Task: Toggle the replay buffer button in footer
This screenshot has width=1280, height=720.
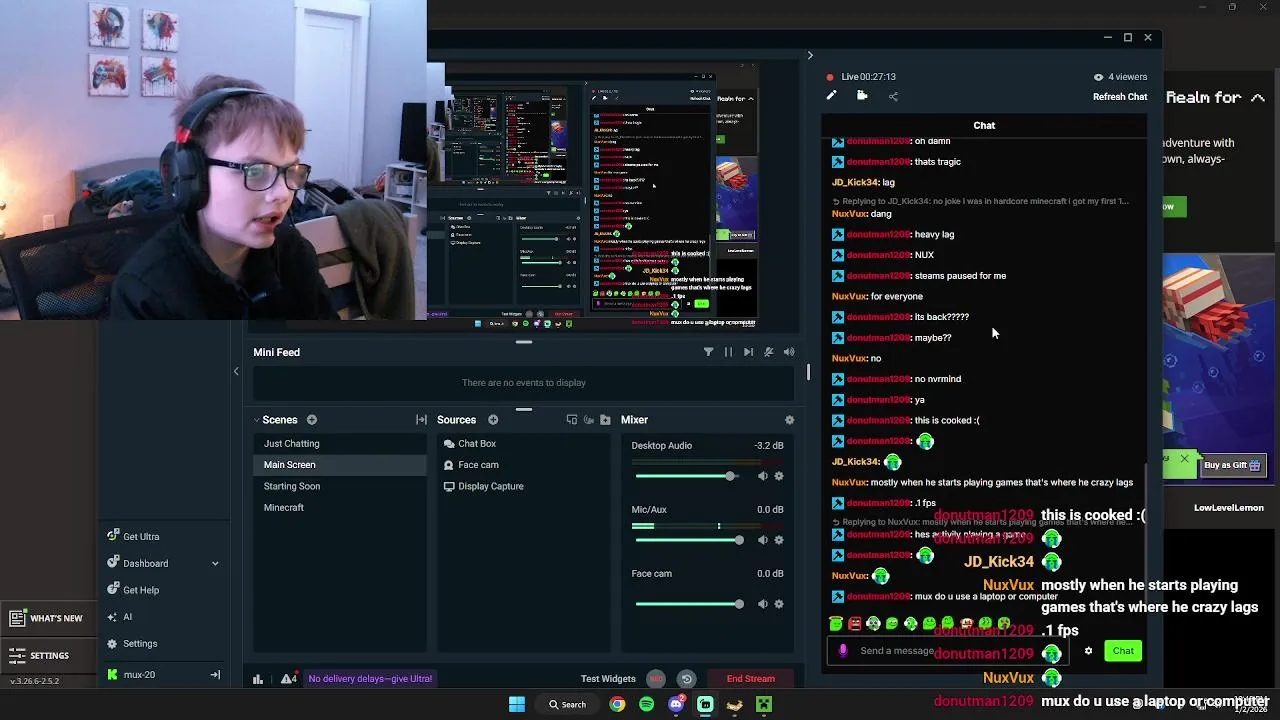Action: click(686, 679)
